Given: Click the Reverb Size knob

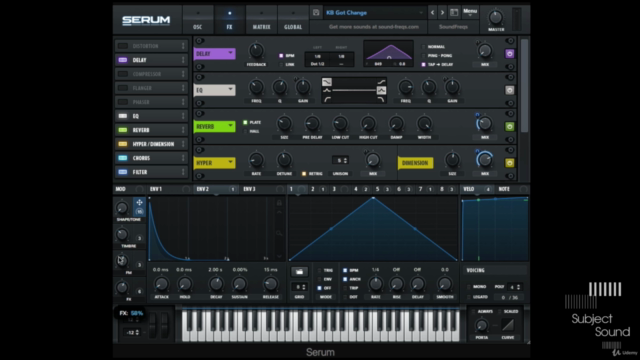Looking at the screenshot, I should 284,123.
